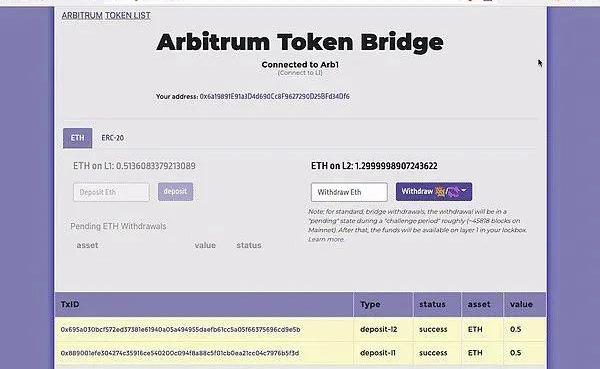Select the ETH tab
Viewport: 600px width, 369px height.
point(77,138)
